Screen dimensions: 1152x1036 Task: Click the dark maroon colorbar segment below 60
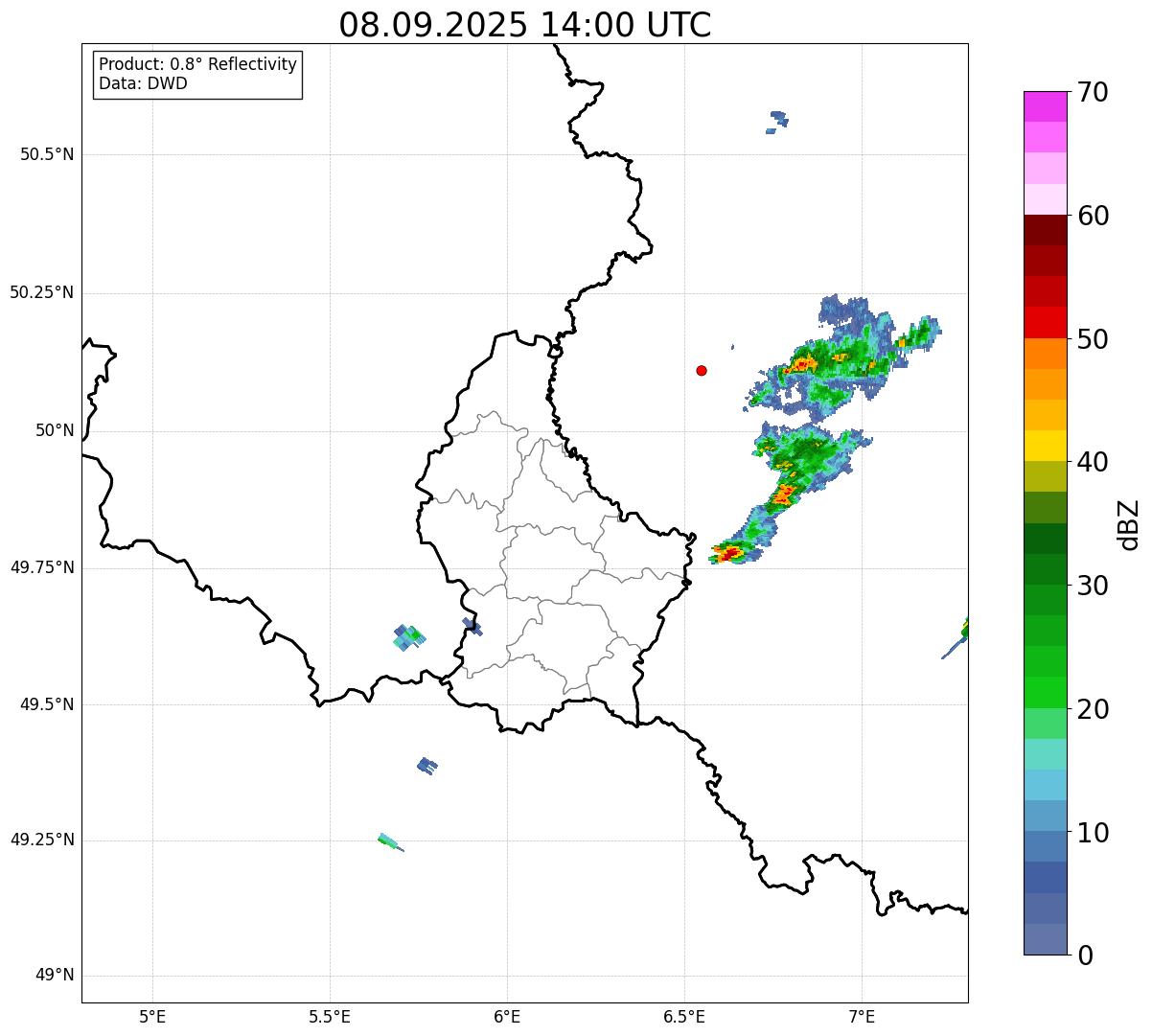(x=1046, y=230)
